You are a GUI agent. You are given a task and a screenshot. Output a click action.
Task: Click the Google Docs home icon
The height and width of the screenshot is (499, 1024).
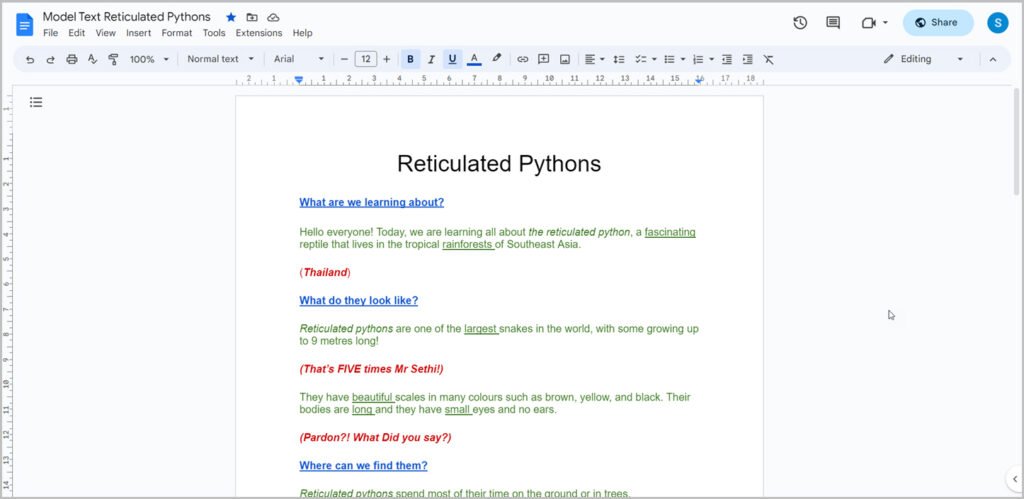pyautogui.click(x=24, y=24)
